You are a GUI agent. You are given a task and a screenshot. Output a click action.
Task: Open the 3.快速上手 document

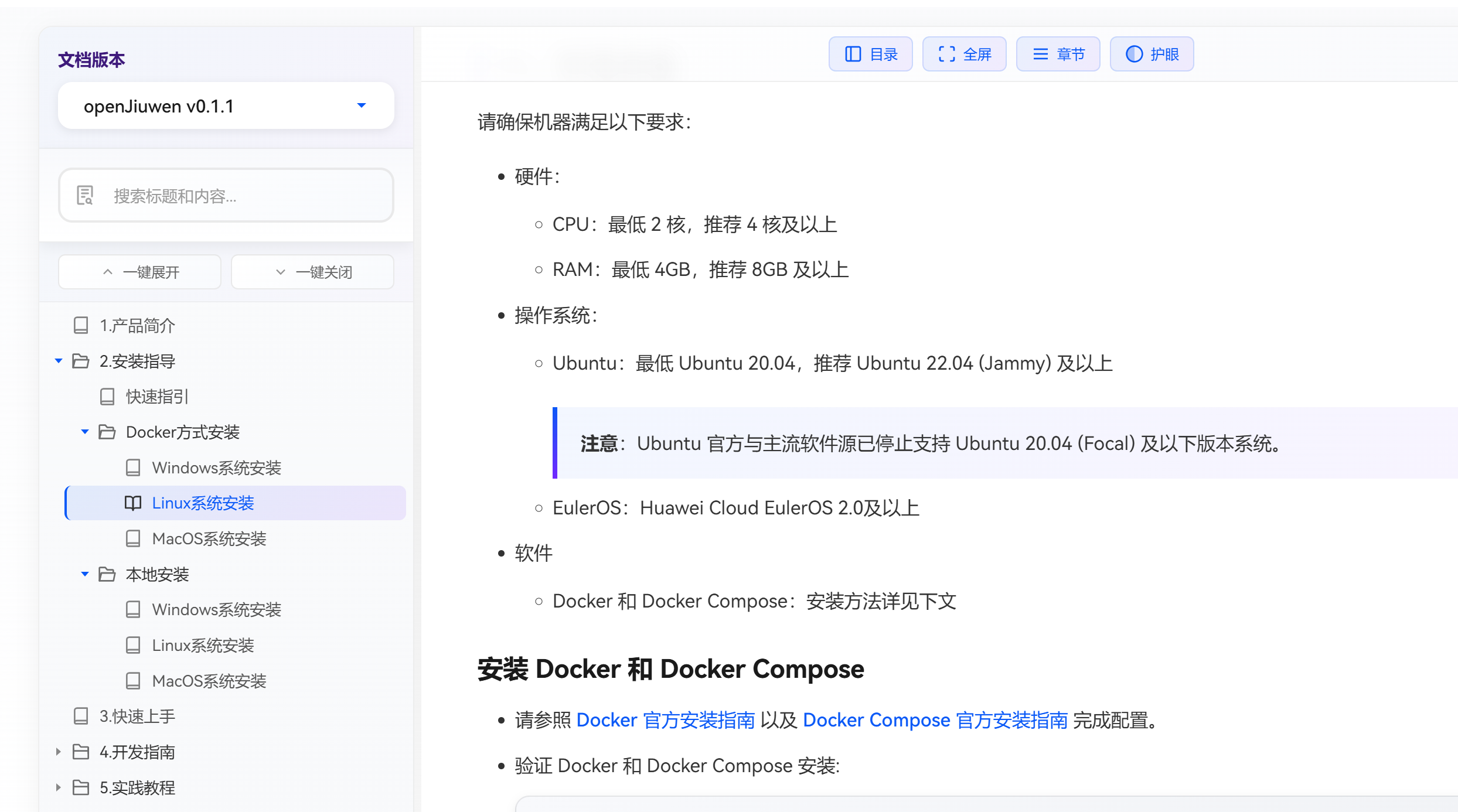pos(137,716)
